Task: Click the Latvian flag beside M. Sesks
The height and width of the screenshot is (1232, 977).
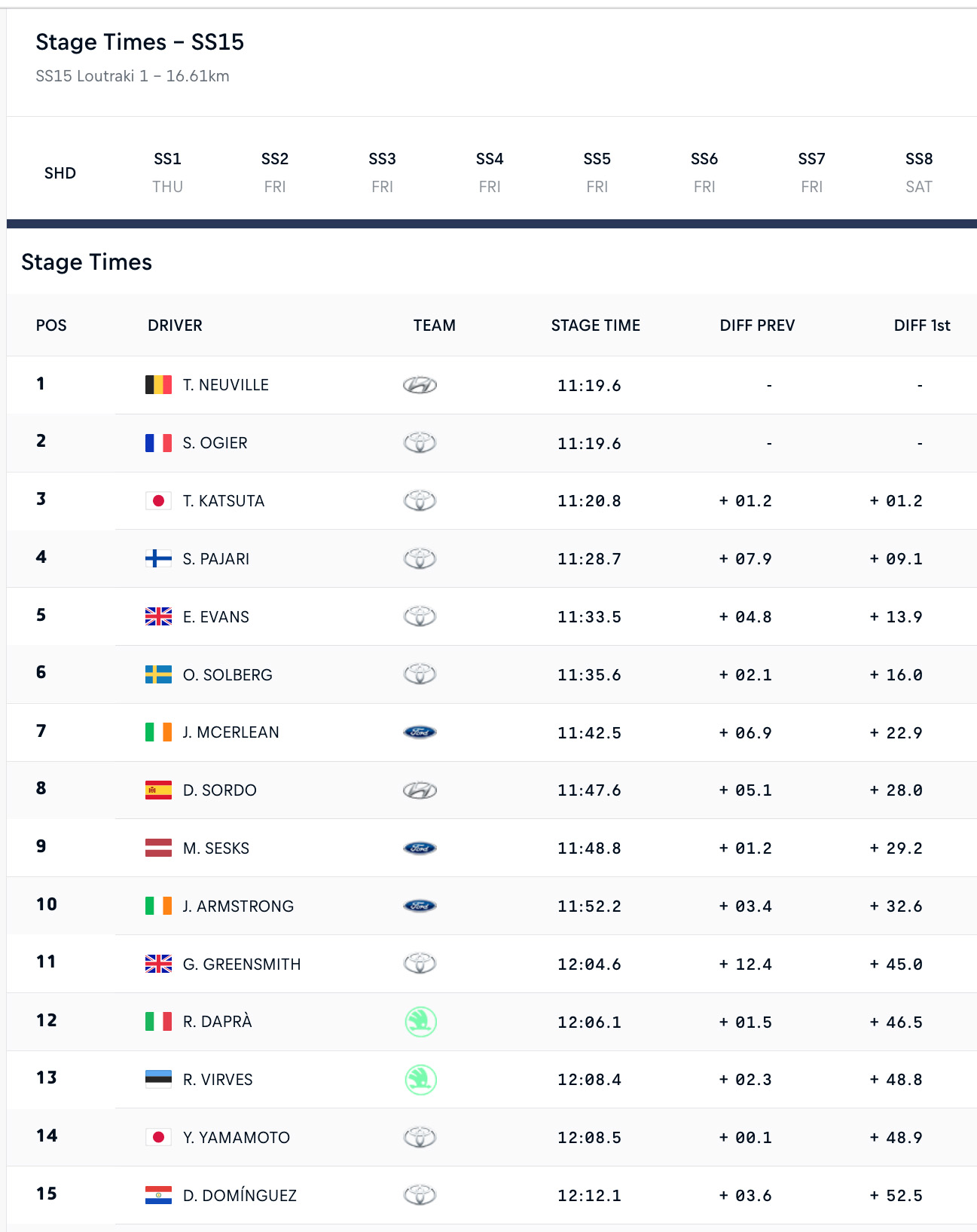Action: [x=158, y=848]
